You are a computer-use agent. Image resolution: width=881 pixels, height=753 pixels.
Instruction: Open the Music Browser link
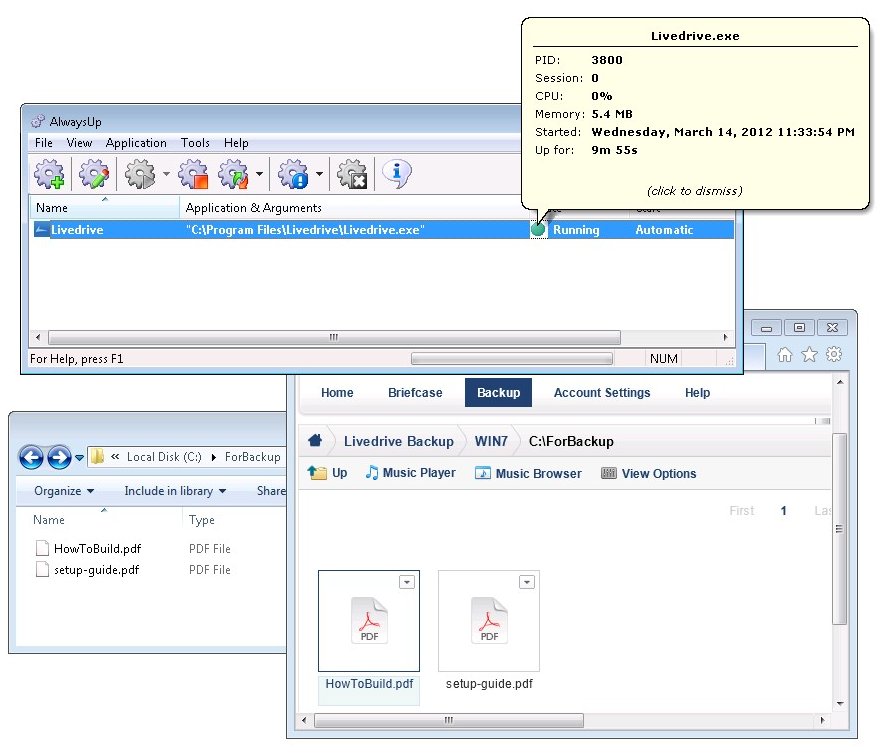pos(528,473)
